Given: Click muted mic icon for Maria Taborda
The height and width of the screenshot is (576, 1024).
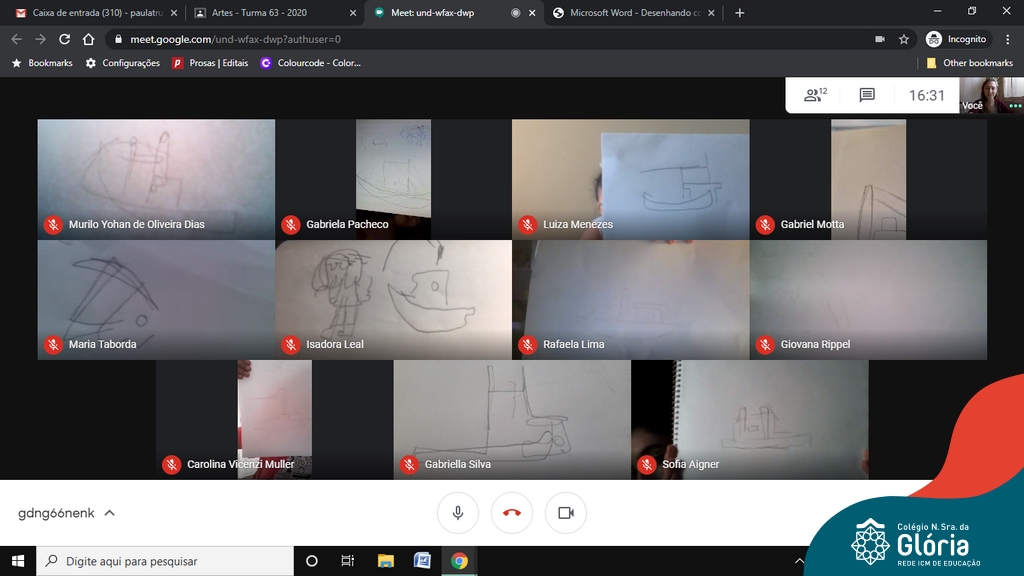Looking at the screenshot, I should [x=54, y=345].
